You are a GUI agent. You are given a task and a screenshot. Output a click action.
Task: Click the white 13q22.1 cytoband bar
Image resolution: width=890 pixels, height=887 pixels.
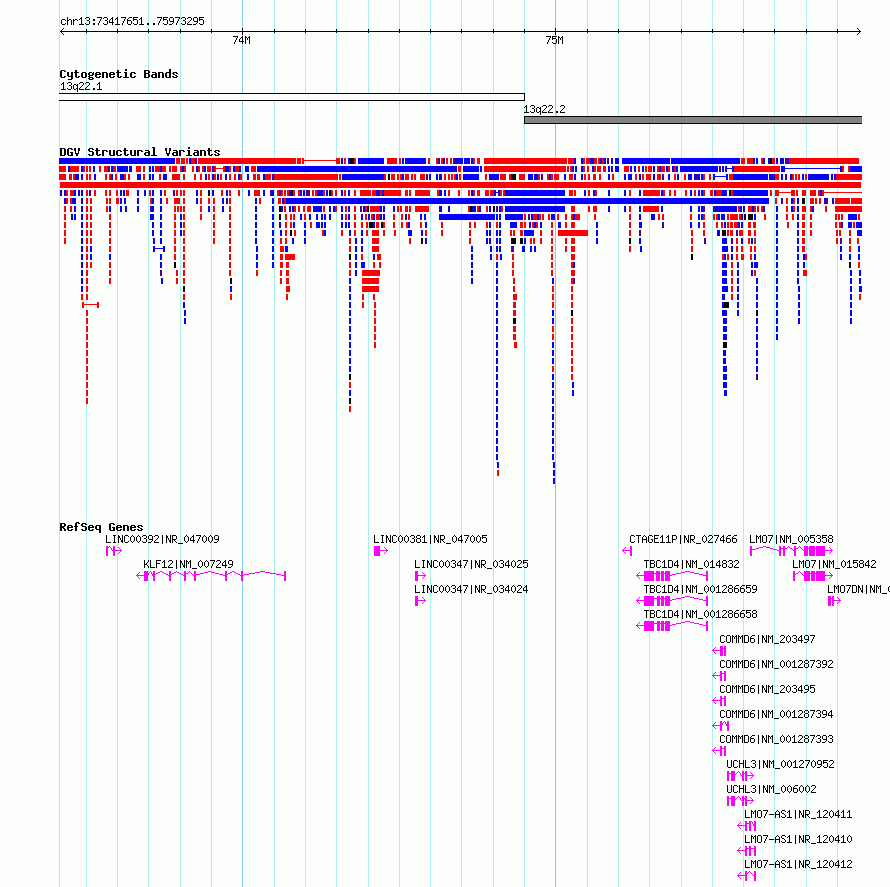(x=292, y=97)
